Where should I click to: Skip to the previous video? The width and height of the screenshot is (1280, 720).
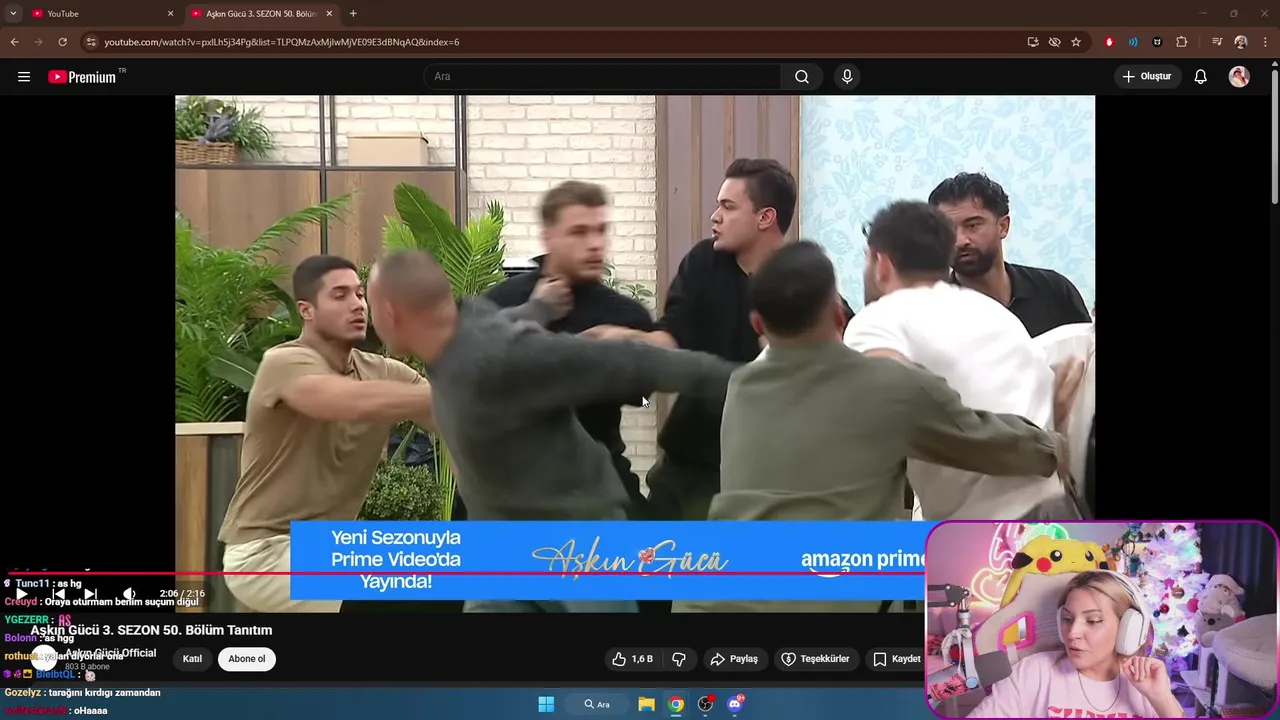tap(58, 594)
